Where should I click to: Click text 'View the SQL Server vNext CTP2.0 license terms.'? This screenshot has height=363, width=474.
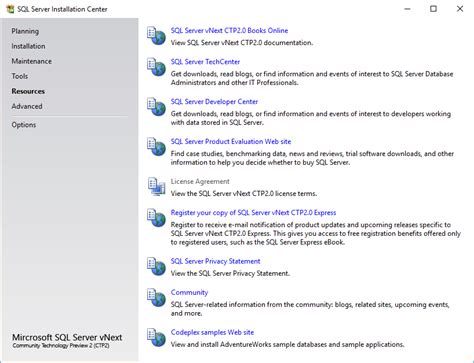point(244,193)
